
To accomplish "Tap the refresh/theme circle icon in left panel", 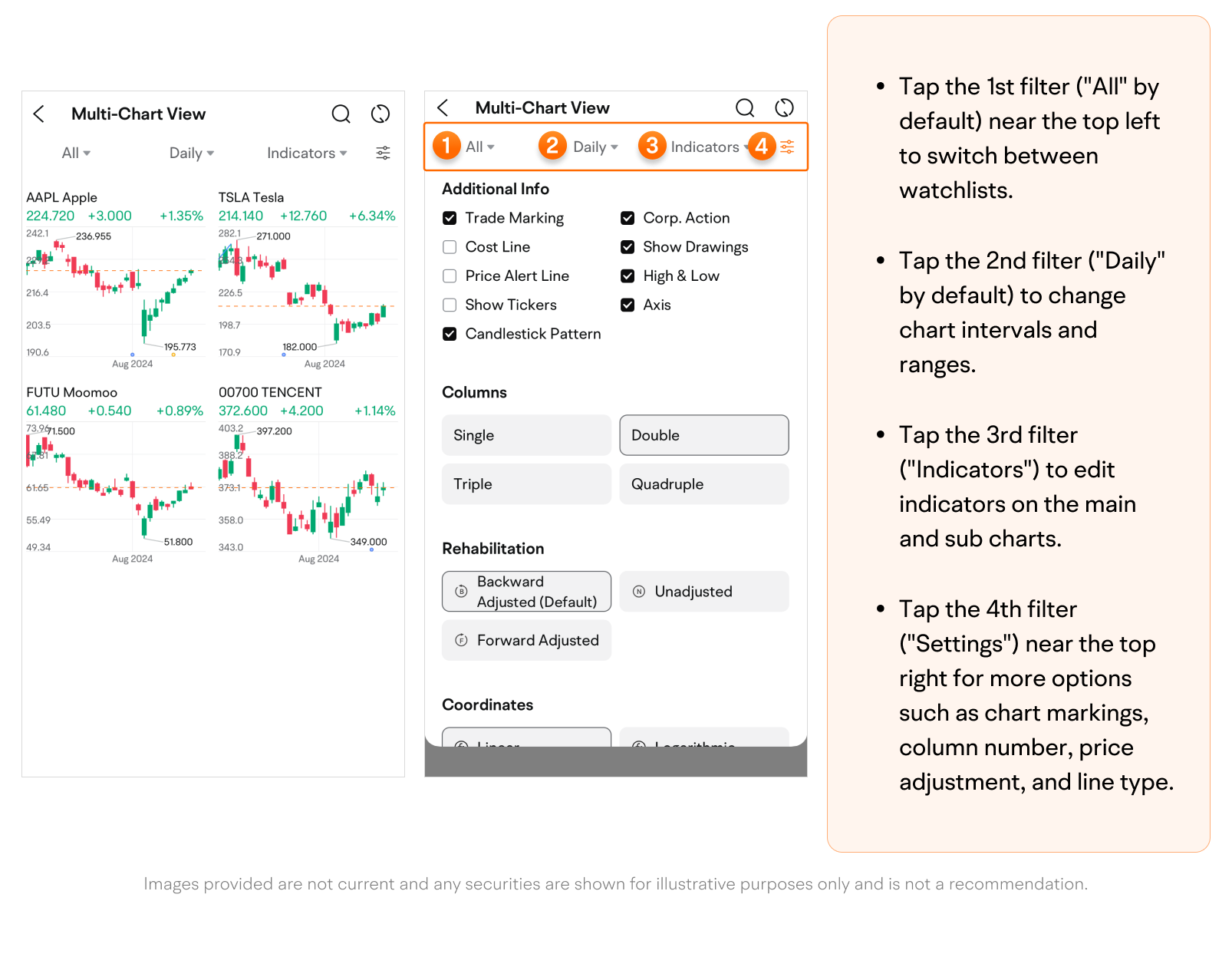I will (x=380, y=114).
